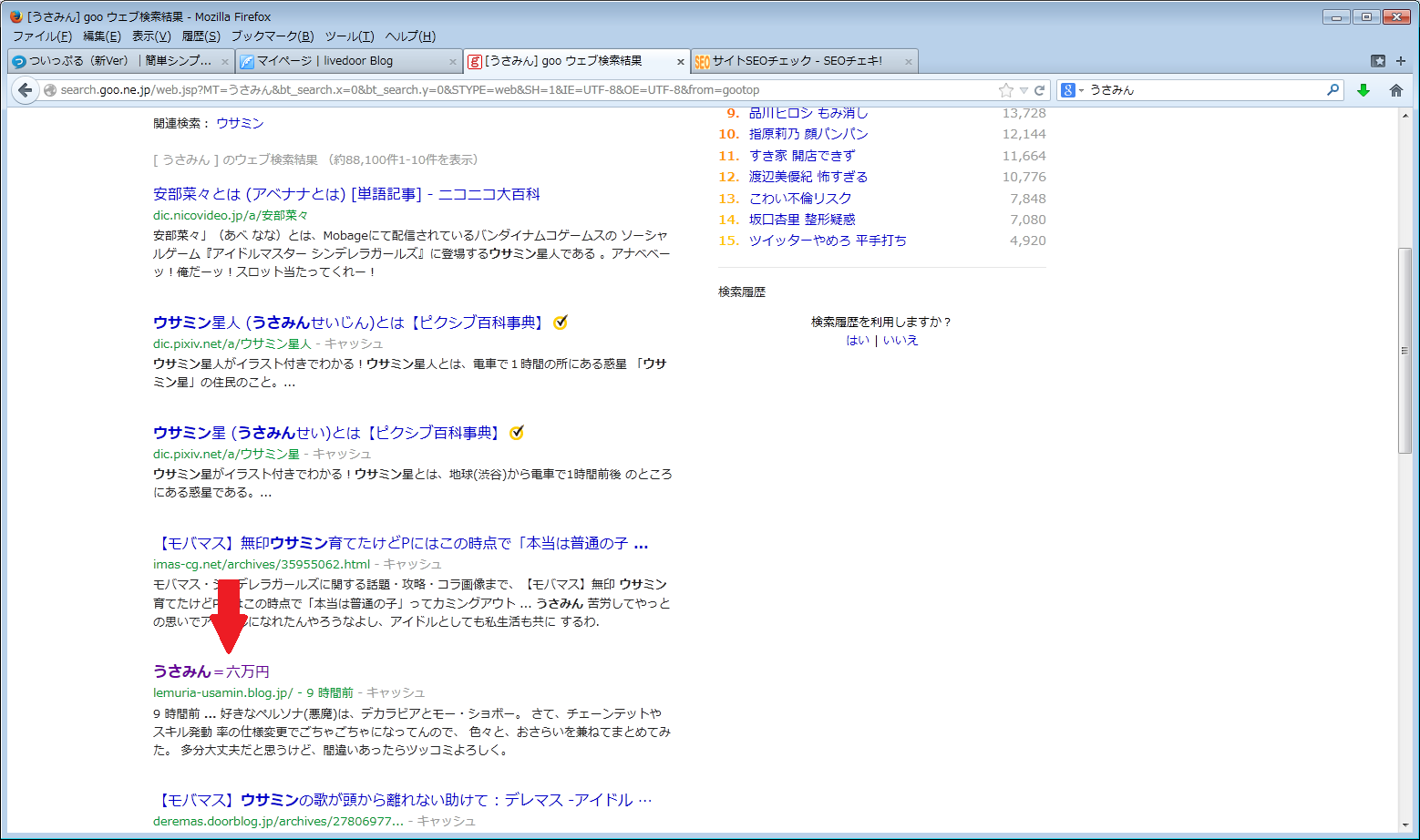Bookmark this page with the star icon
The image size is (1420, 840).
pyautogui.click(x=1005, y=90)
